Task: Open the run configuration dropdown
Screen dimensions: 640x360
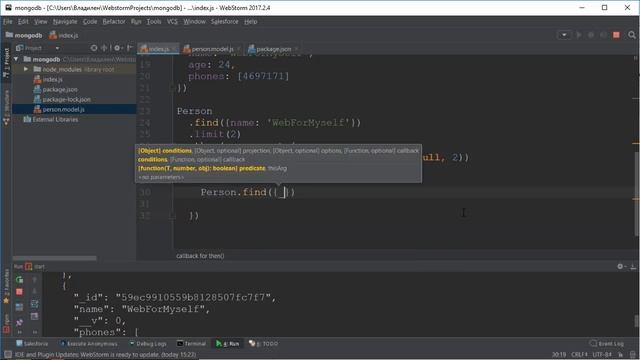Action: click(564, 35)
